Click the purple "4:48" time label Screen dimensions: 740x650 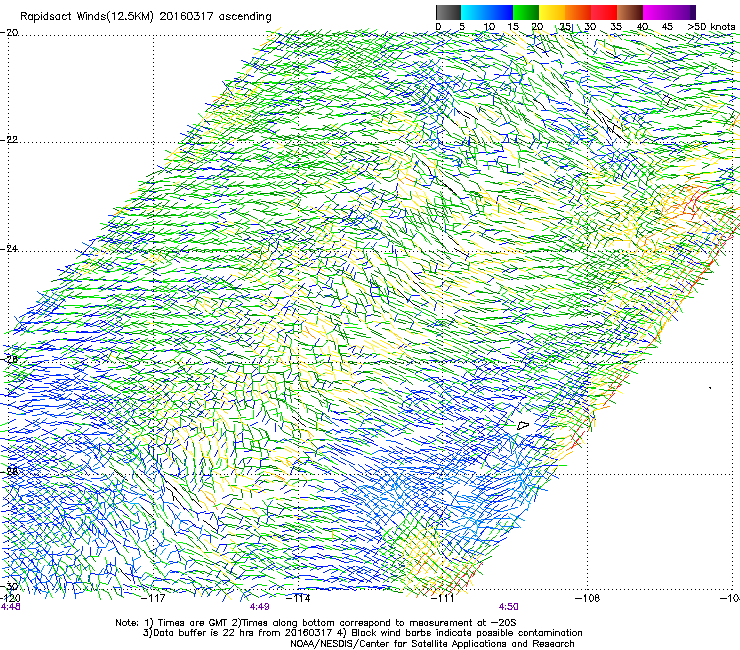pos(10,607)
